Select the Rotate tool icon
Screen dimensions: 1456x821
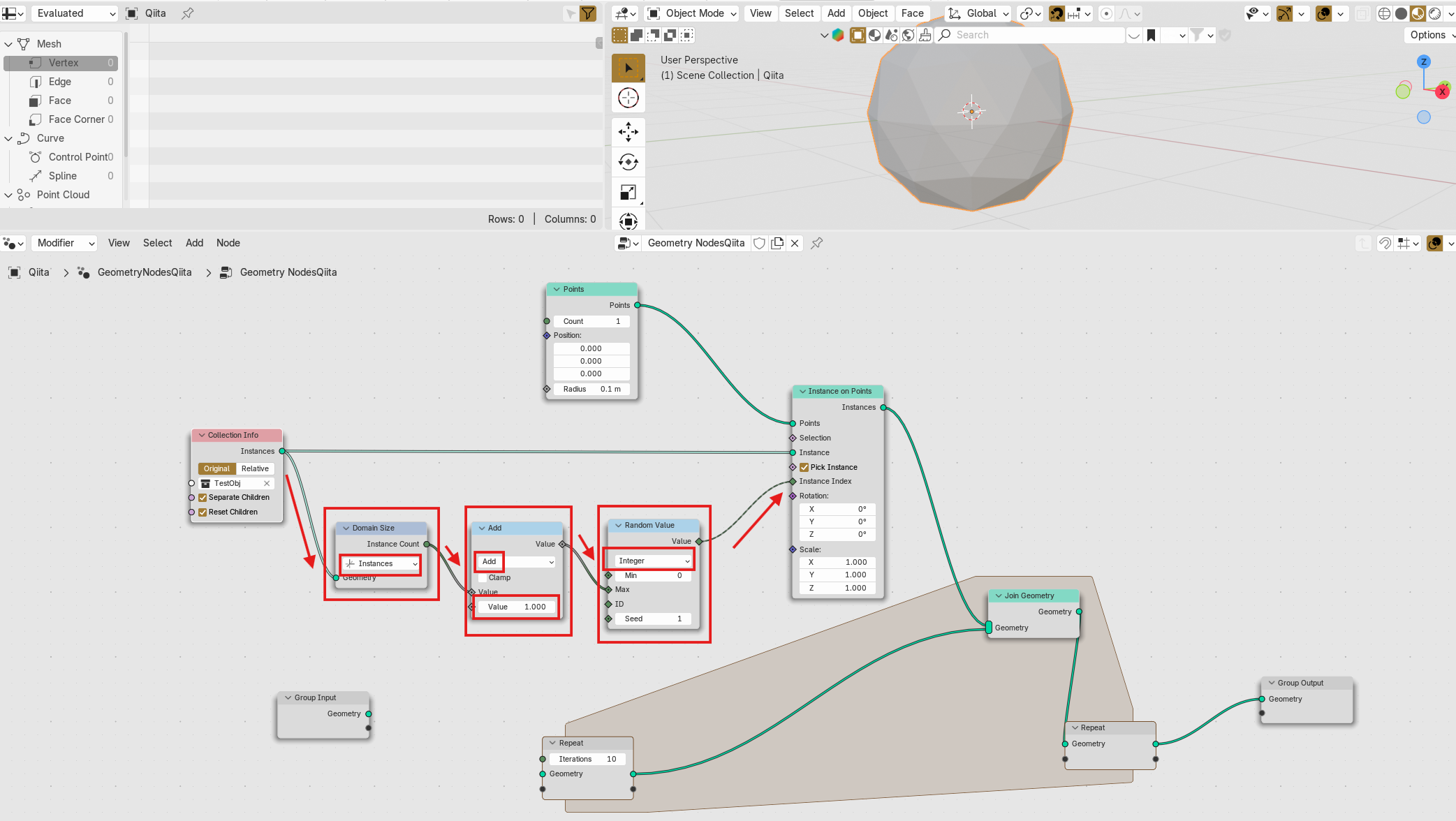point(628,162)
